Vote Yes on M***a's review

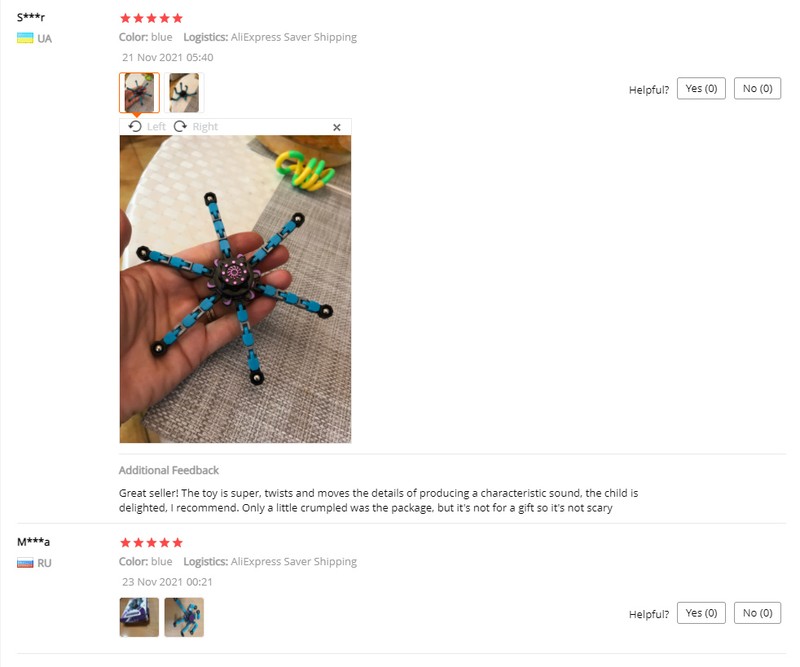click(701, 613)
